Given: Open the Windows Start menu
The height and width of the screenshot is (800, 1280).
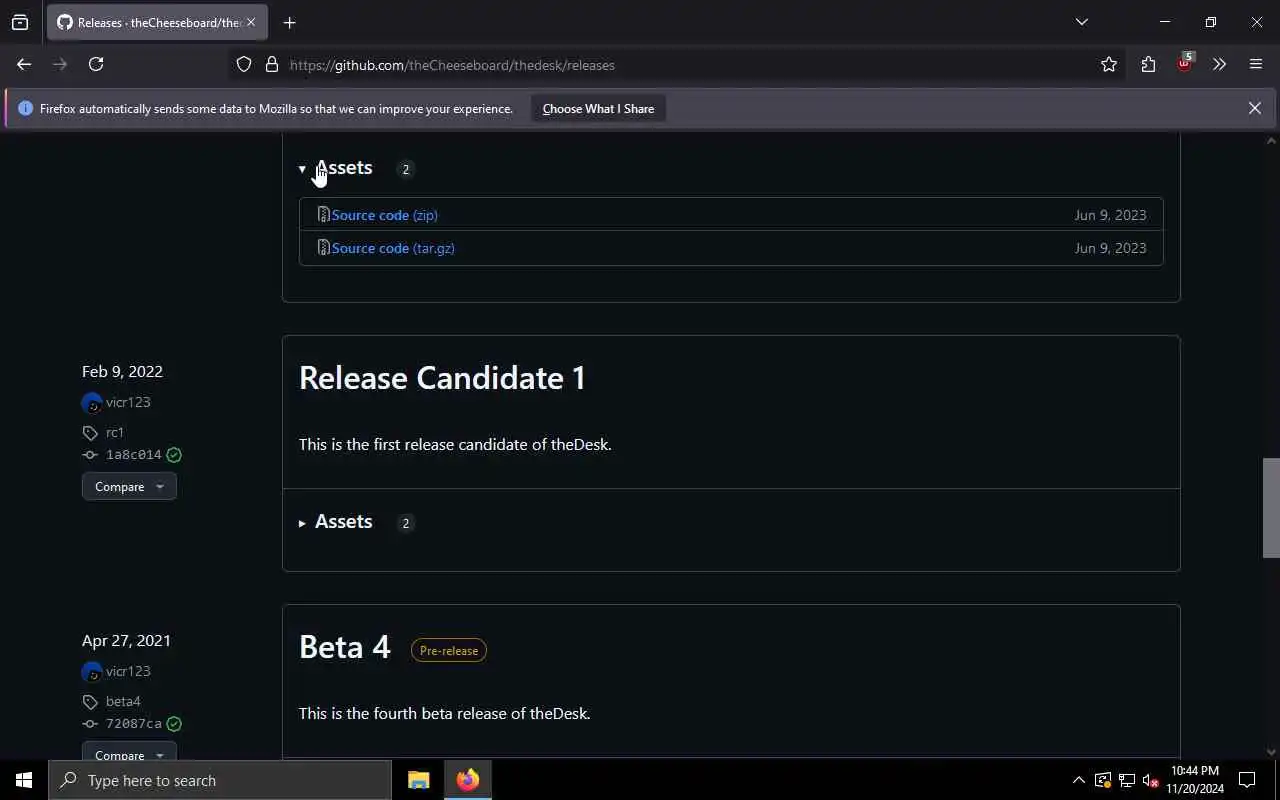Looking at the screenshot, I should [24, 780].
